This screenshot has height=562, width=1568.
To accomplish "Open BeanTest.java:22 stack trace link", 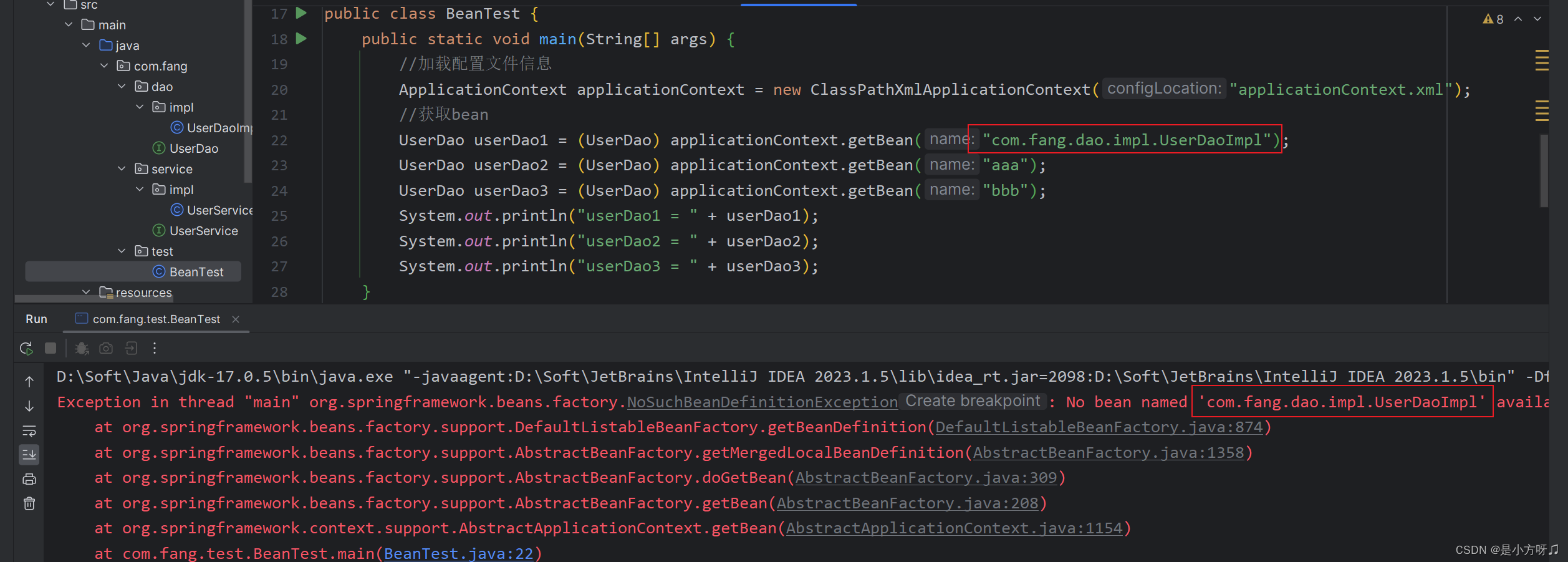I will (x=458, y=554).
